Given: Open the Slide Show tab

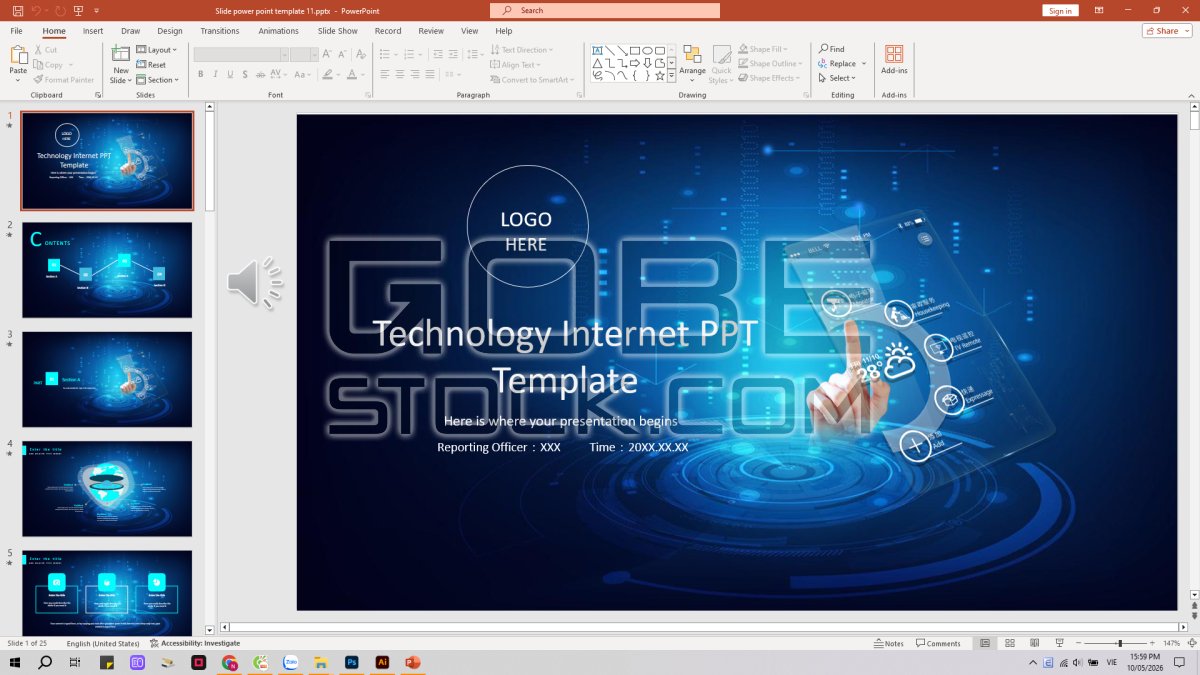Looking at the screenshot, I should click(338, 31).
